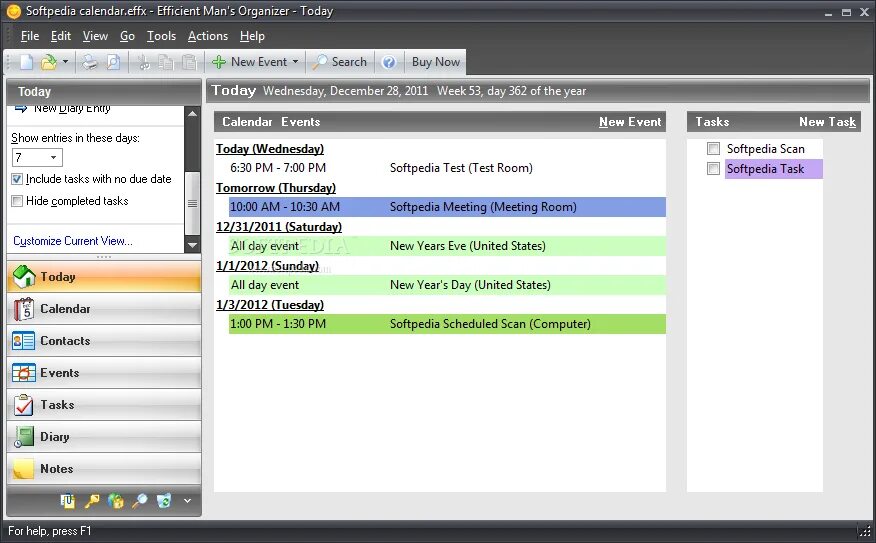Click the Copy toolbar icon

(x=166, y=62)
